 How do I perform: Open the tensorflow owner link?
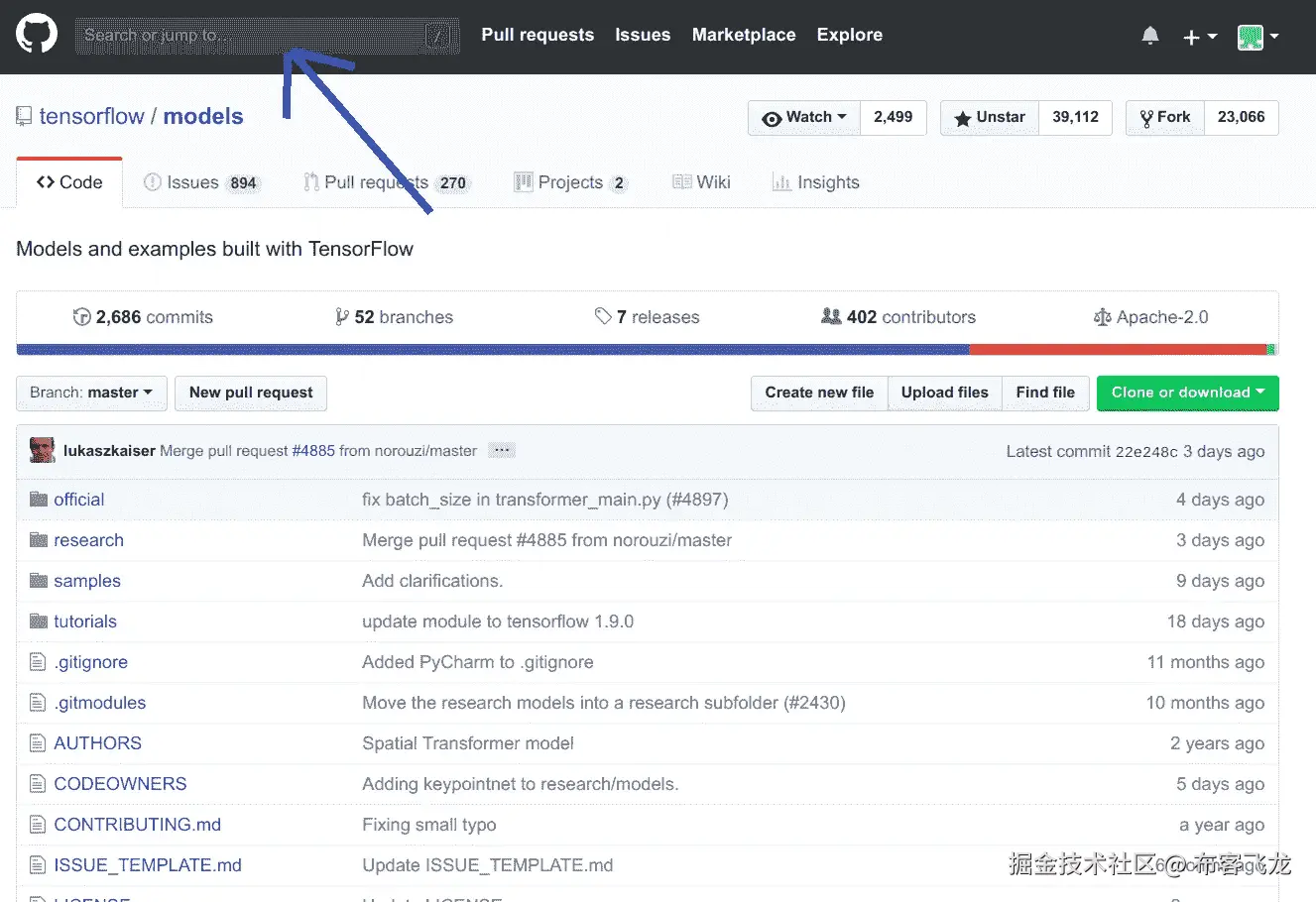coord(92,116)
